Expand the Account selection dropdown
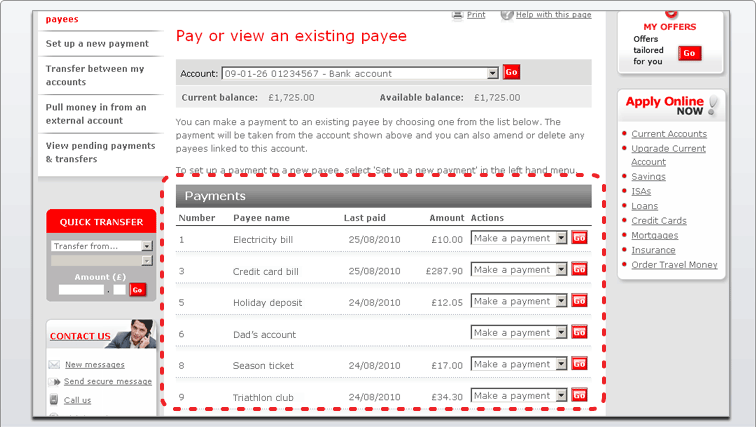Image resolution: width=756 pixels, height=427 pixels. (x=492, y=73)
